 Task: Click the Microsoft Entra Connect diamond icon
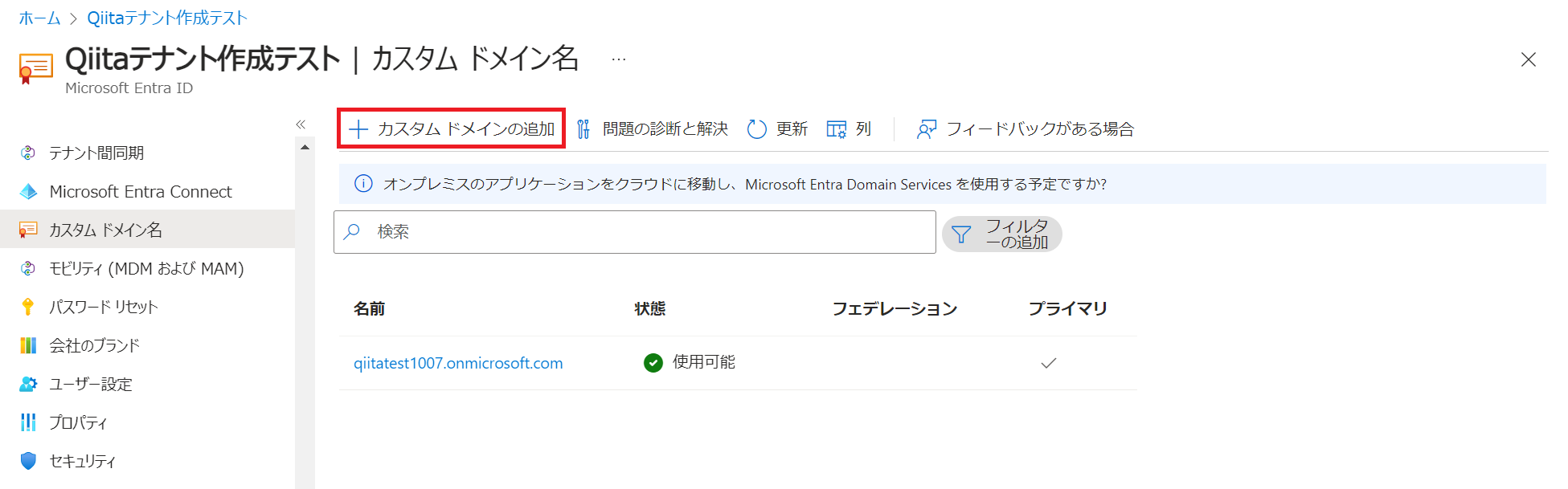(28, 191)
